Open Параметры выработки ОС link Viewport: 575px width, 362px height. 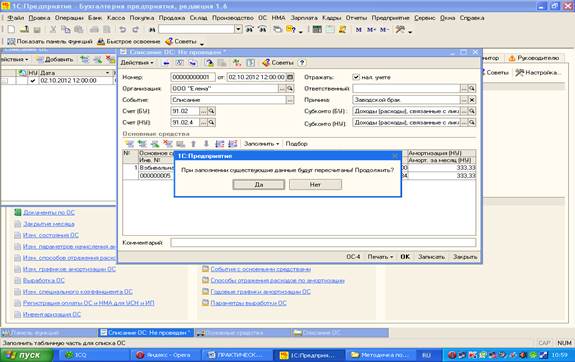pos(248,303)
